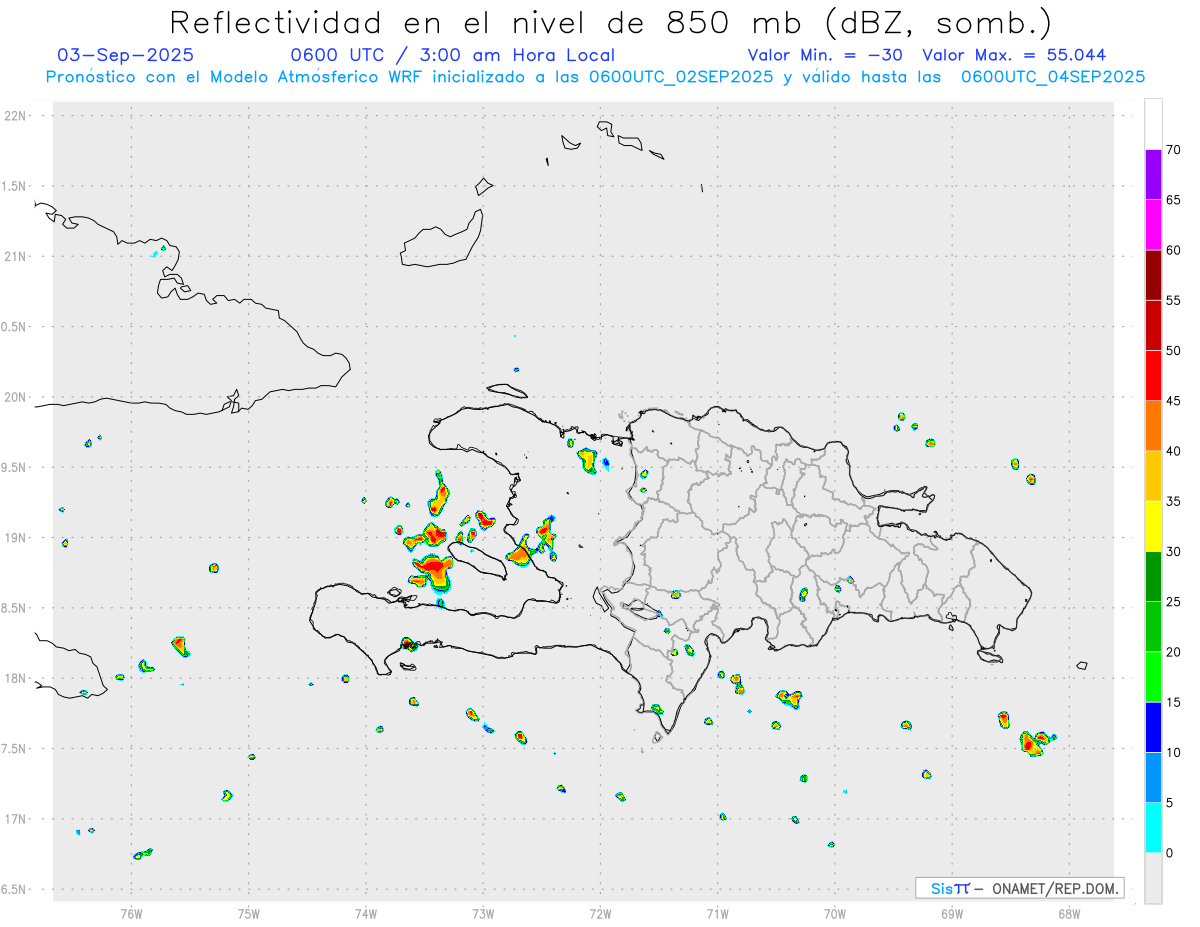
Task: Click the '68W' longitude label
Action: tap(1069, 912)
